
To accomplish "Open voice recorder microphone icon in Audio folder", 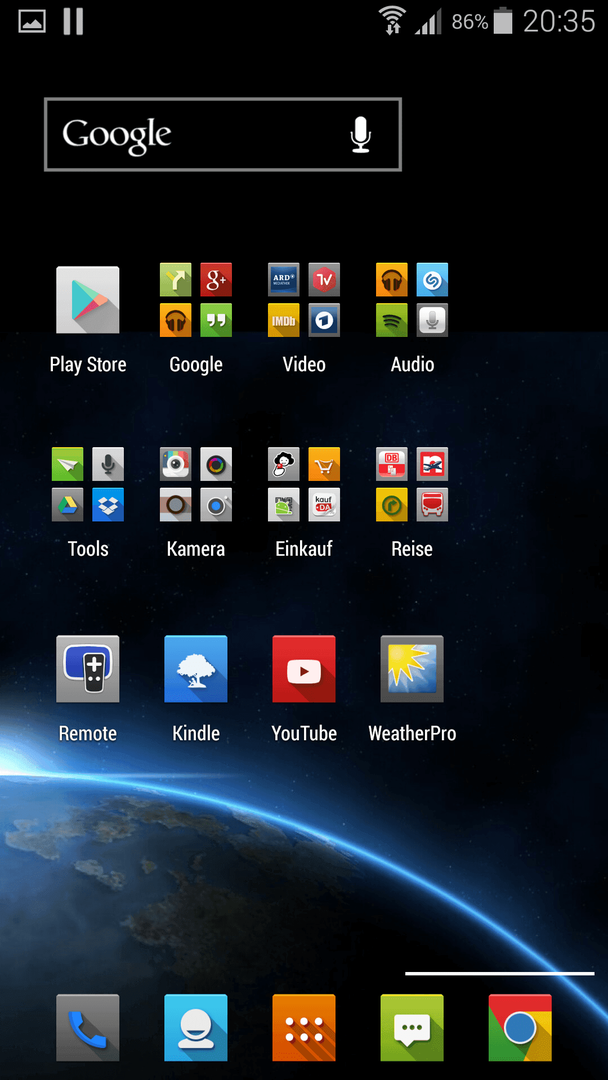I will 432,320.
